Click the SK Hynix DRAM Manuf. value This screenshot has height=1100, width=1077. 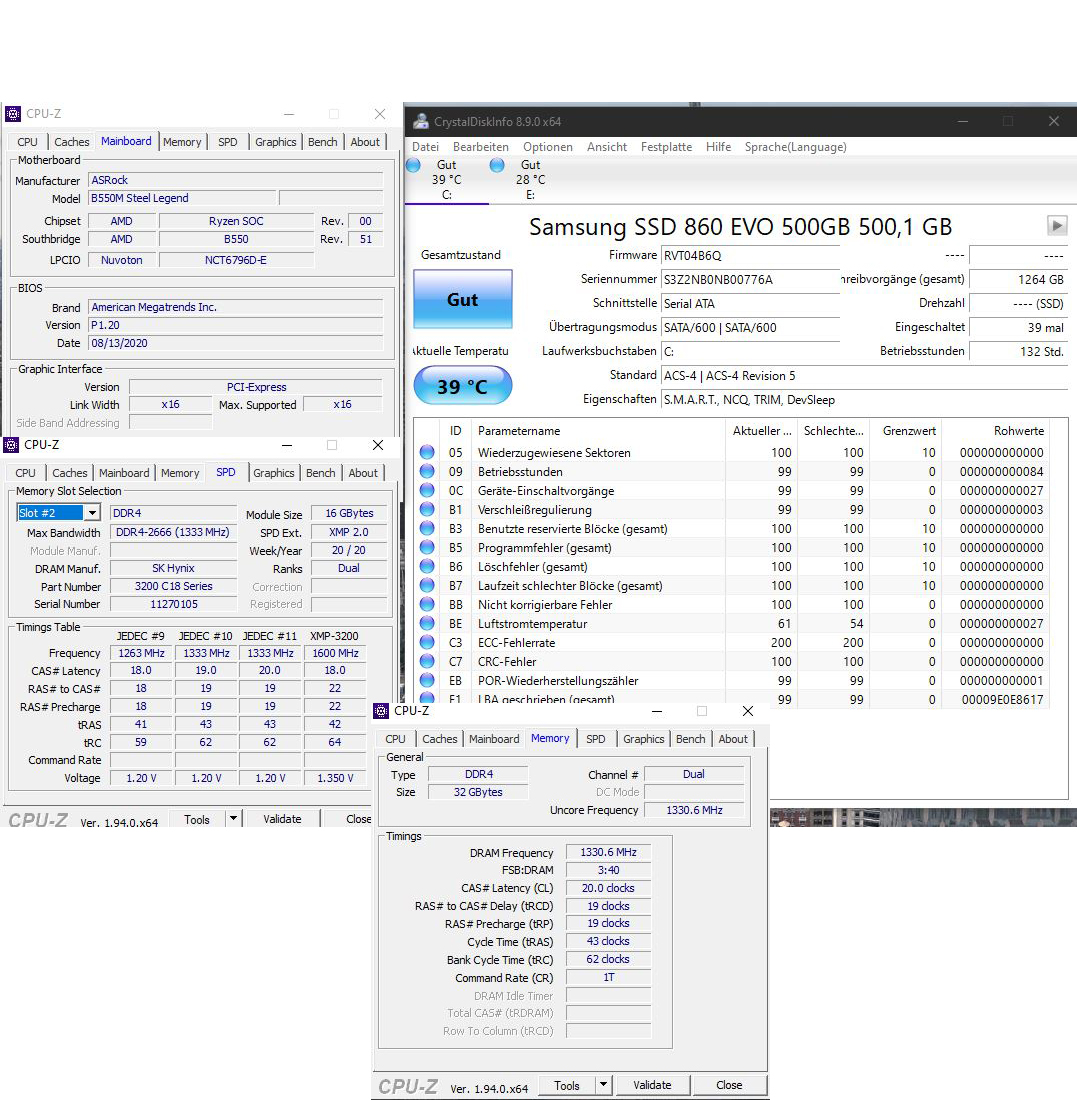click(173, 568)
